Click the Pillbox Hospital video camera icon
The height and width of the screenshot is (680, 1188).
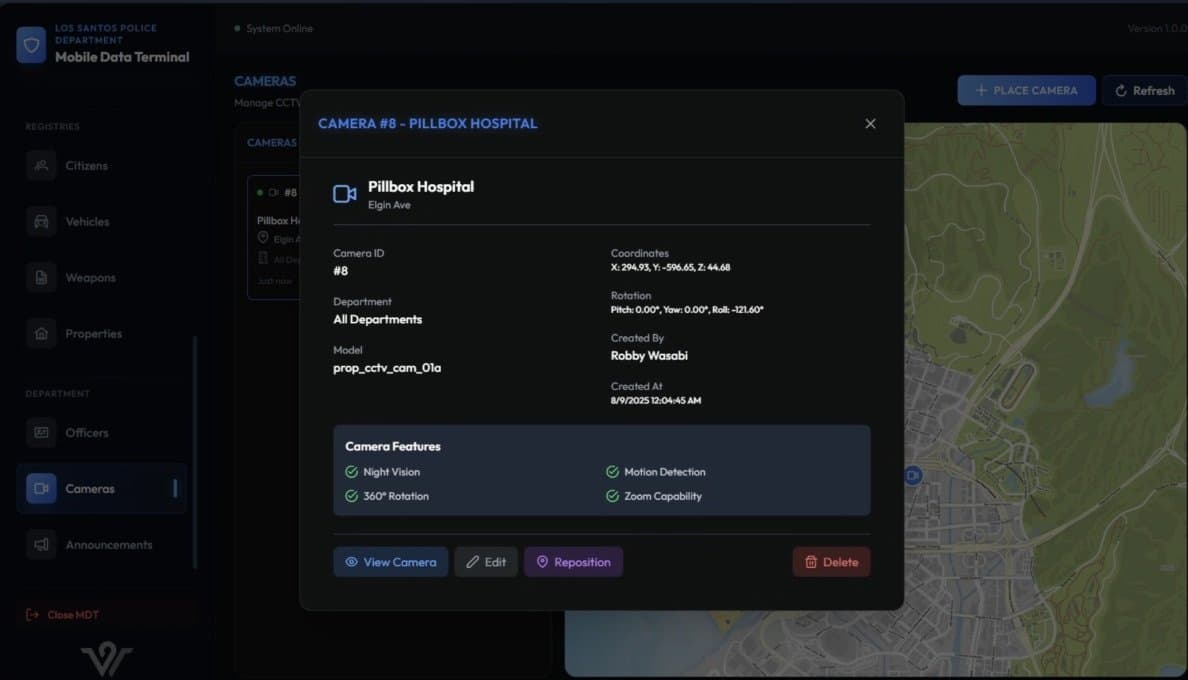[x=345, y=194]
